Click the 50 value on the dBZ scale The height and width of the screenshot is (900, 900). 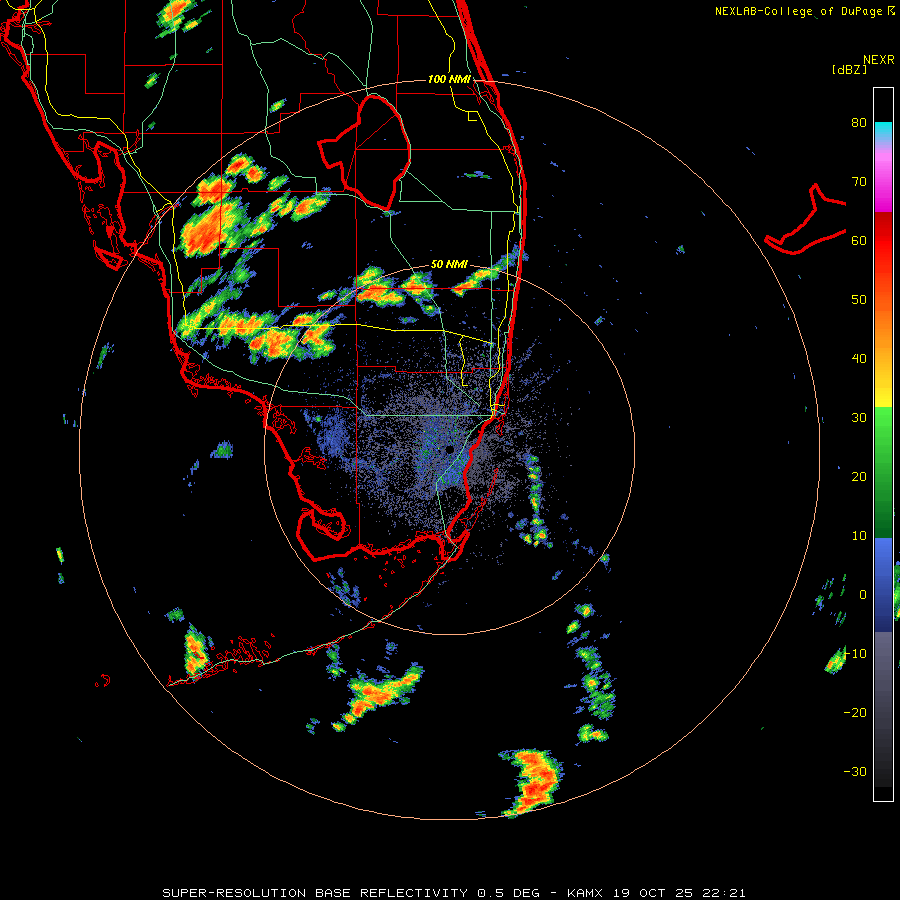pyautogui.click(x=859, y=300)
